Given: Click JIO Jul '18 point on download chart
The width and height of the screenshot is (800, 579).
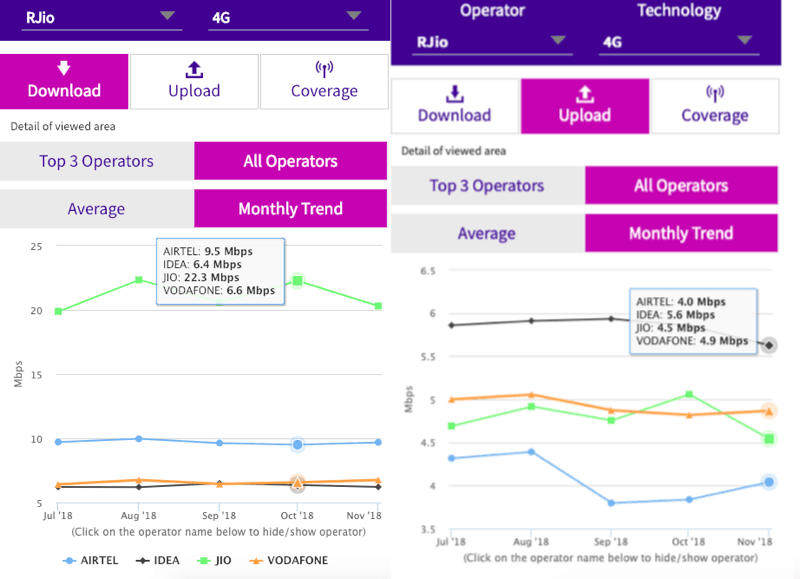Looking at the screenshot, I should point(58,311).
